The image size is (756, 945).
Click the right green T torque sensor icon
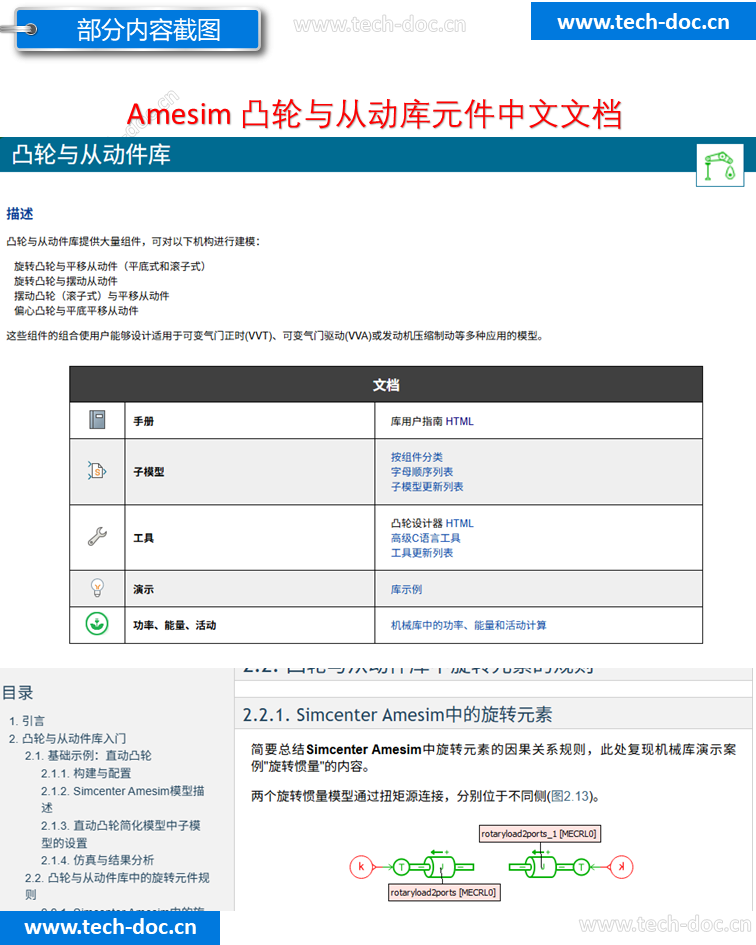pos(581,867)
